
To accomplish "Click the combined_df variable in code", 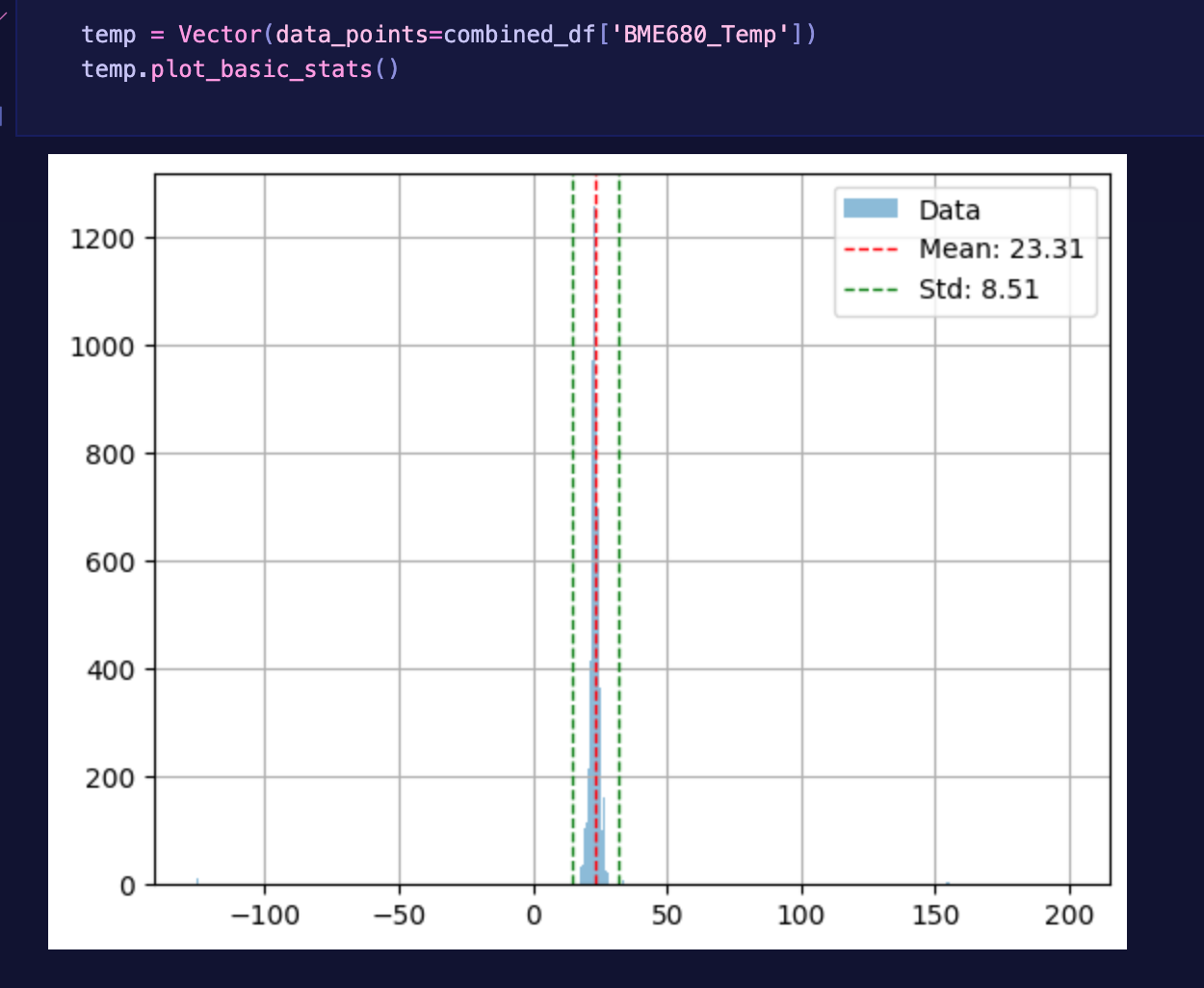I will click(519, 35).
